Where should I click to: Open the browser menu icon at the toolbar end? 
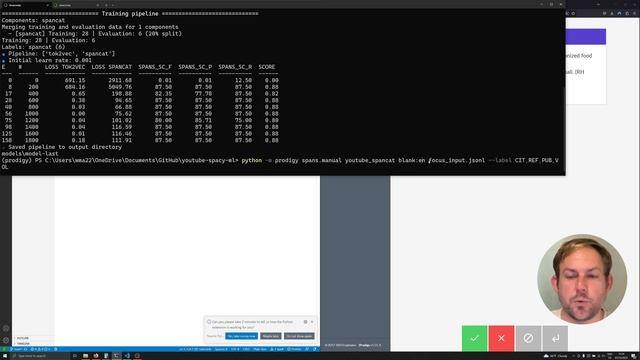tap(635, 13)
